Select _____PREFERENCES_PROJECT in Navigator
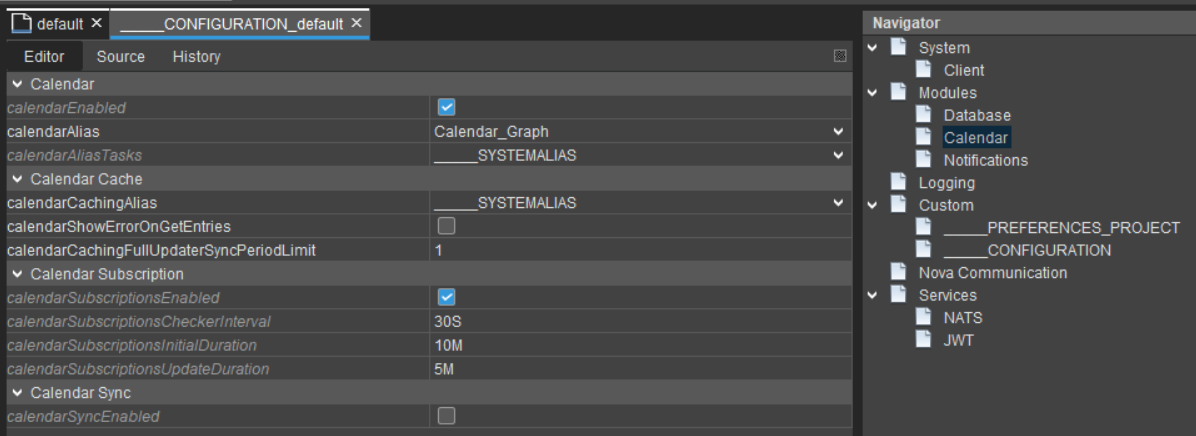The image size is (1196, 436). coord(1062,228)
